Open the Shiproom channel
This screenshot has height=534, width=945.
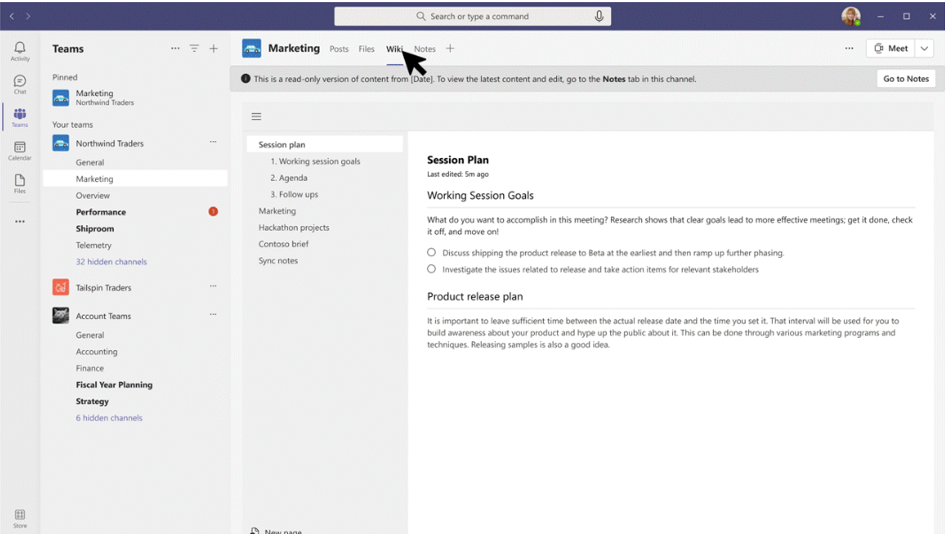point(95,228)
